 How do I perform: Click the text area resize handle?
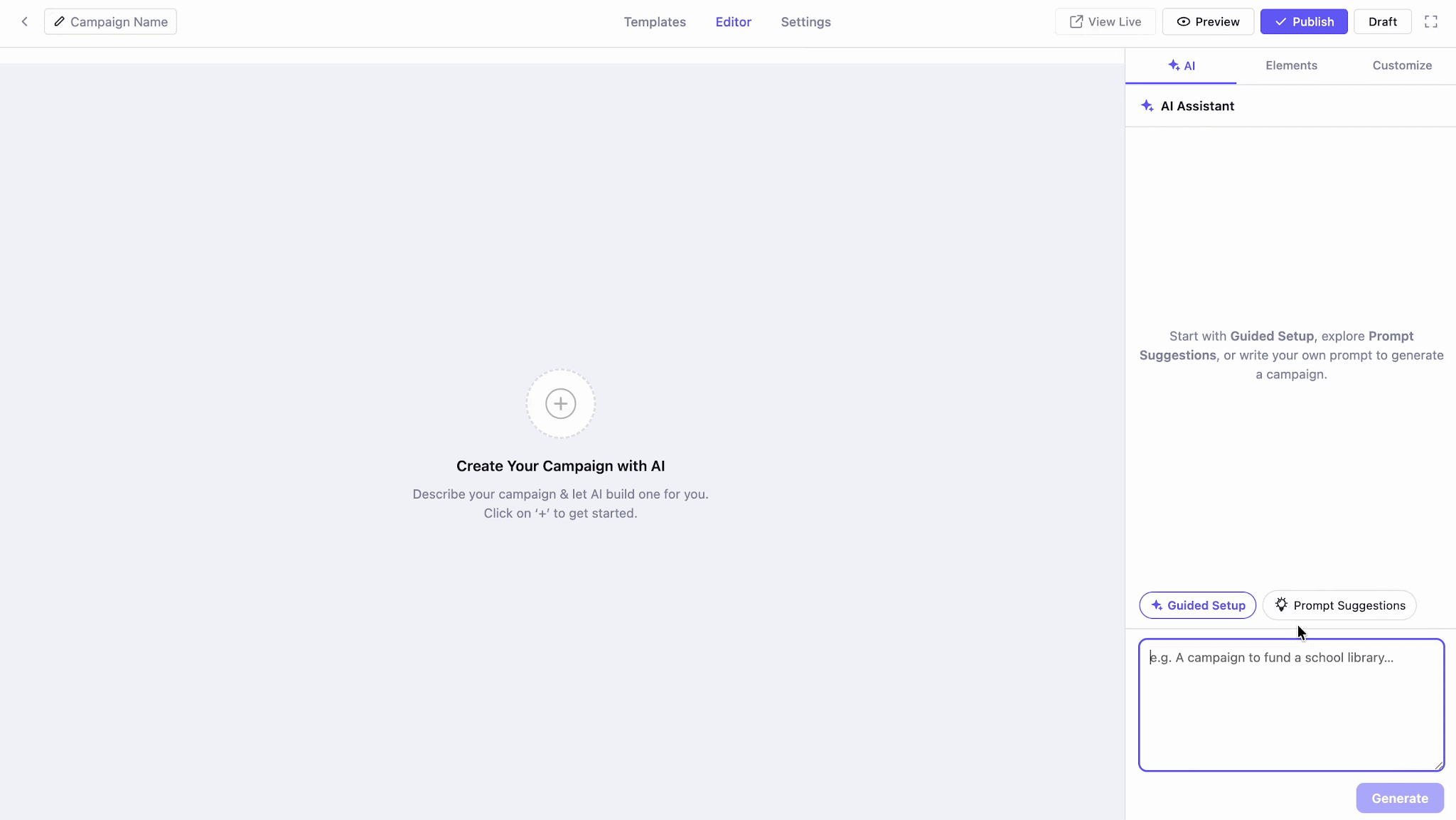[x=1438, y=765]
